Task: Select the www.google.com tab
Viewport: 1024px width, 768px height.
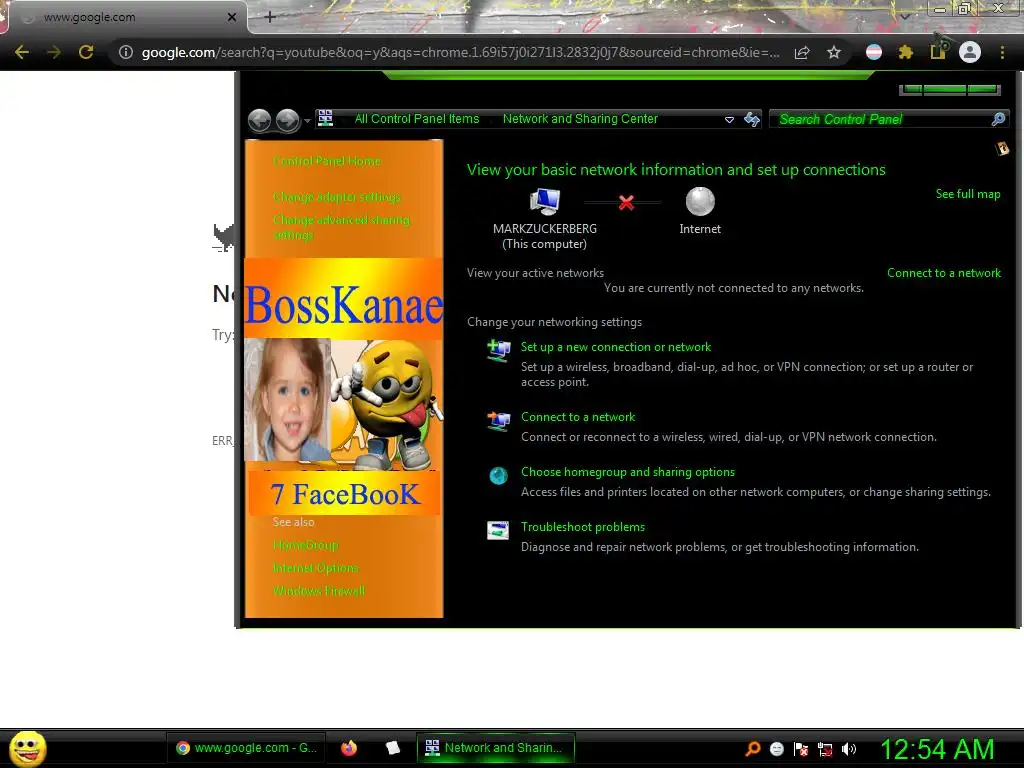Action: pos(124,18)
